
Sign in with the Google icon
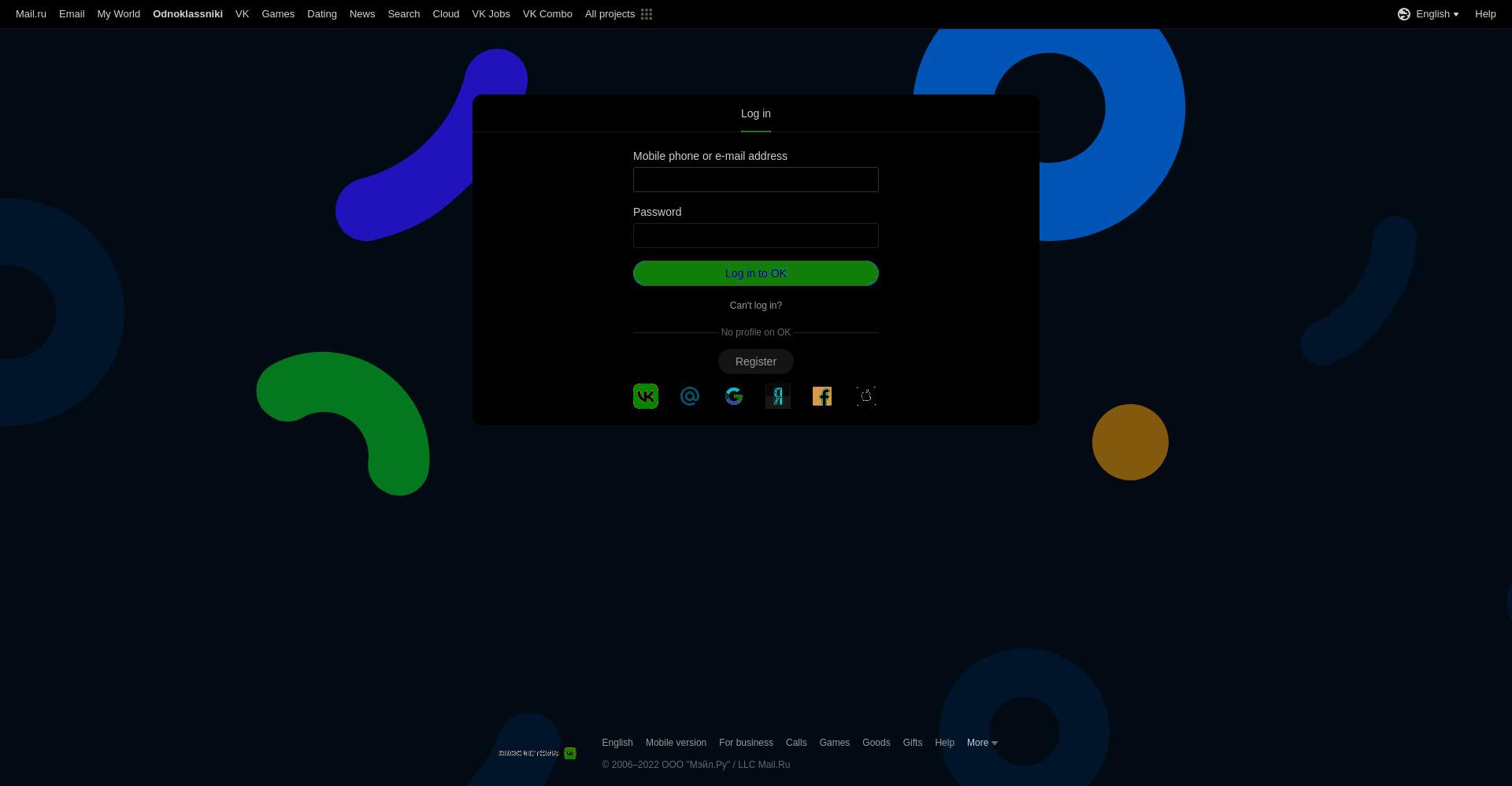pos(734,396)
